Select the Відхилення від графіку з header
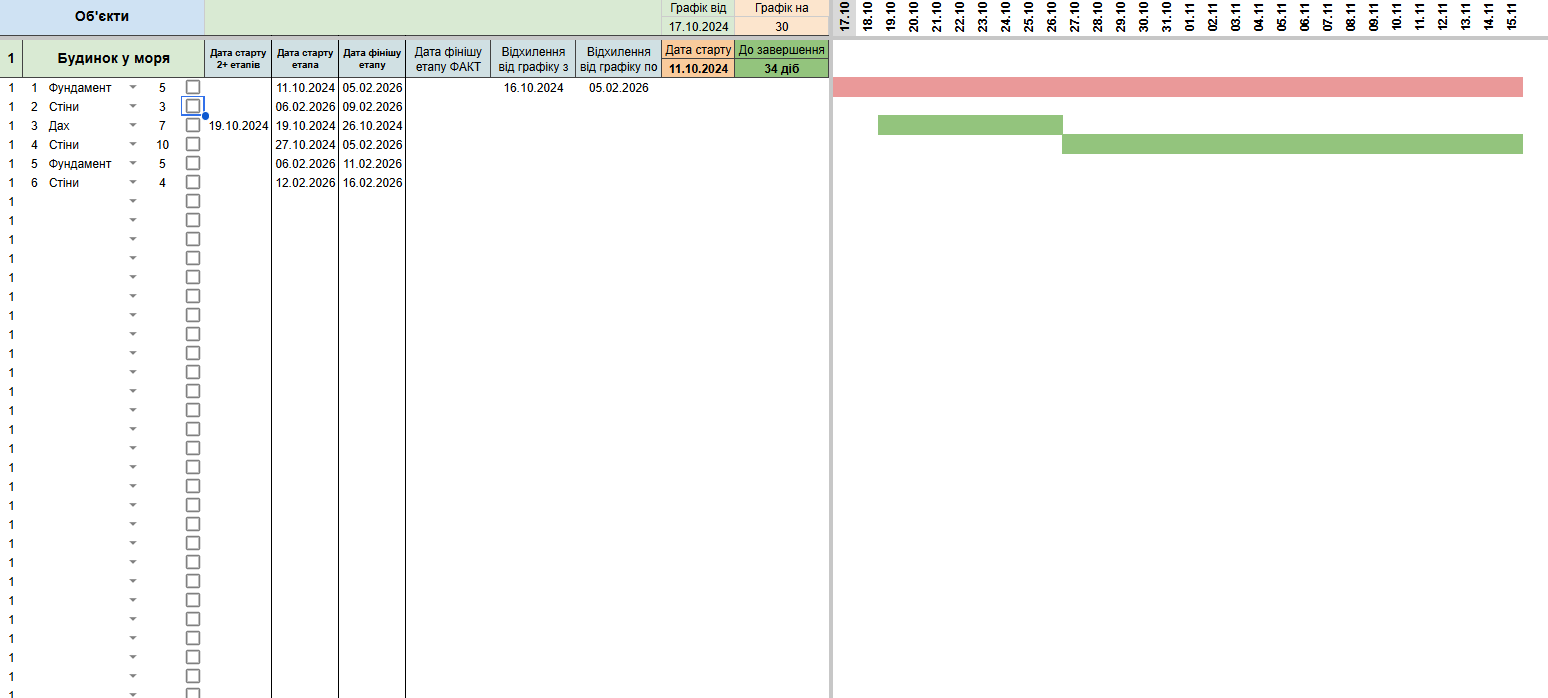The image size is (1548, 698). (x=533, y=58)
